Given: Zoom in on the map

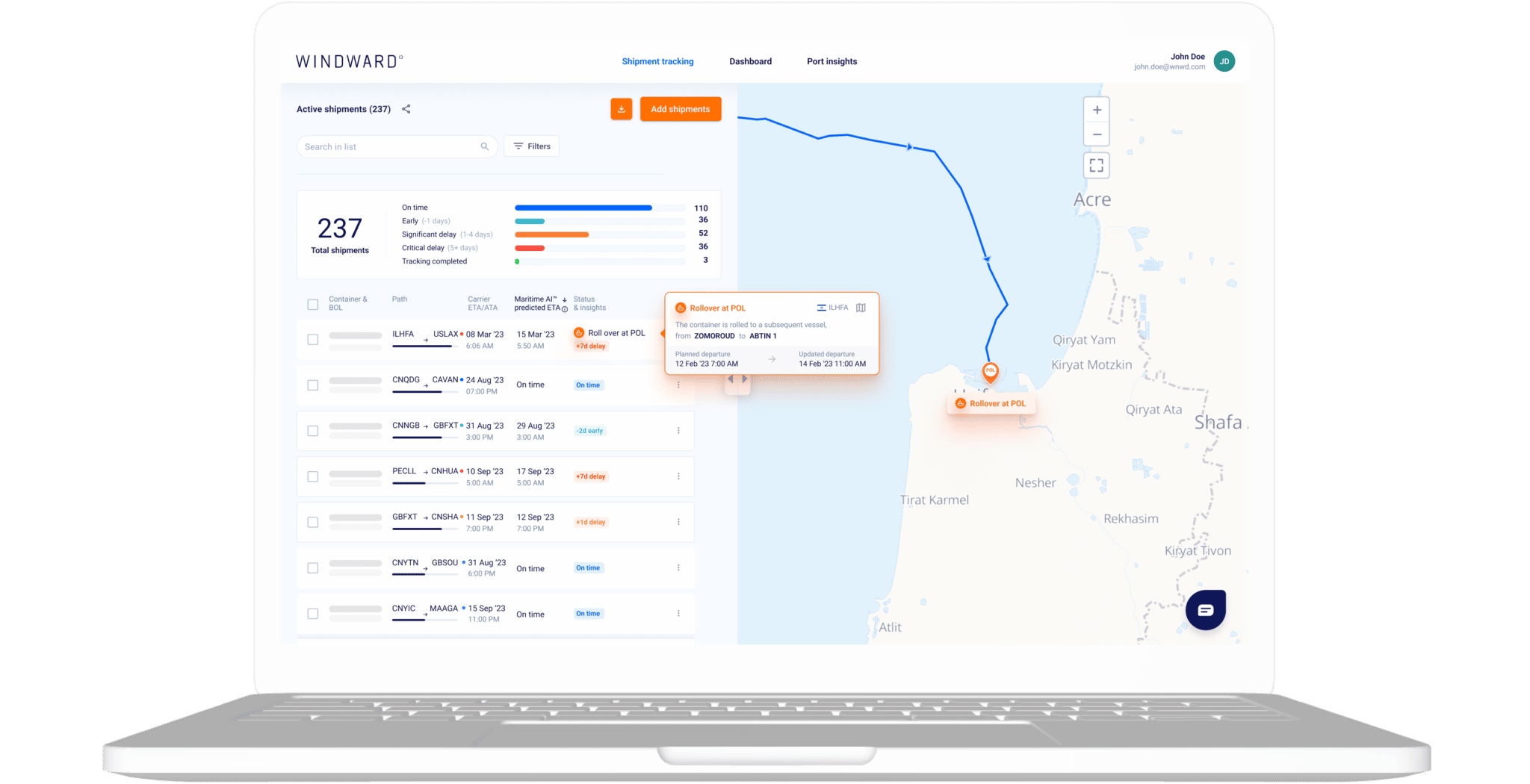Looking at the screenshot, I should 1096,111.
